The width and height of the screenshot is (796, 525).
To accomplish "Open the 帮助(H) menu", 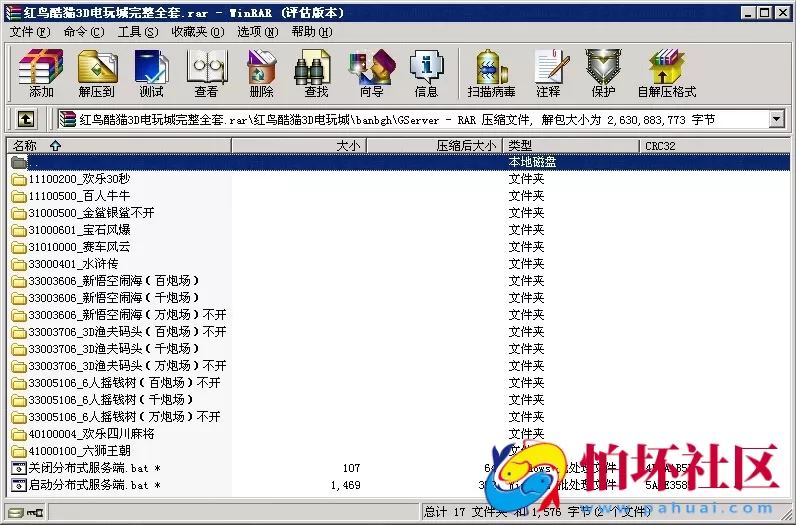I will 312,32.
